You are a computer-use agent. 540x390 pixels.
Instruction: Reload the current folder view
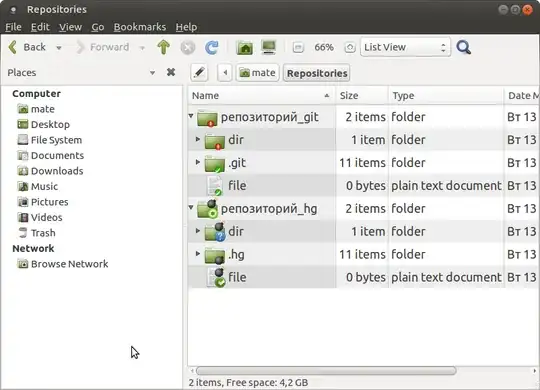[x=211, y=47]
